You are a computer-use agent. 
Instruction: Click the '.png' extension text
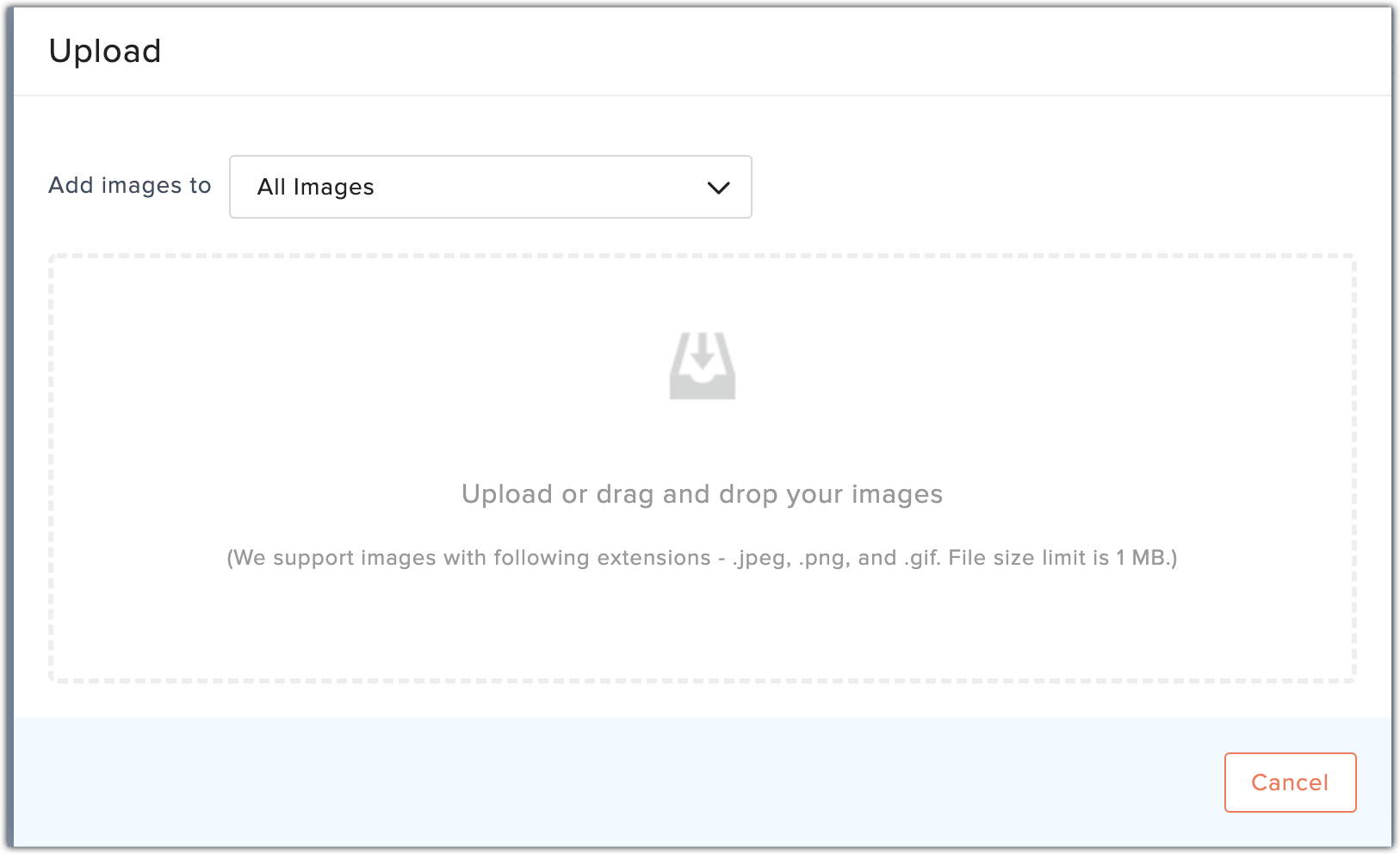(824, 558)
